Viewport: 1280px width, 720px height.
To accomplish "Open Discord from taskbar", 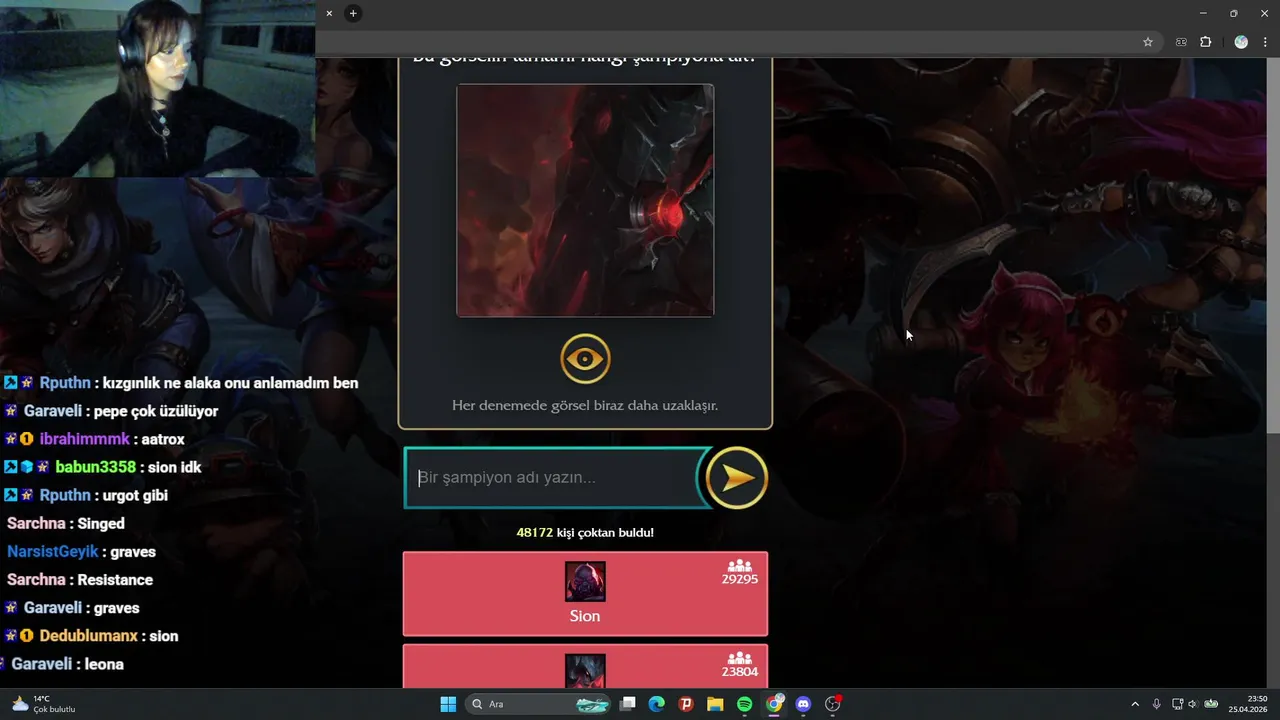I will [x=803, y=704].
